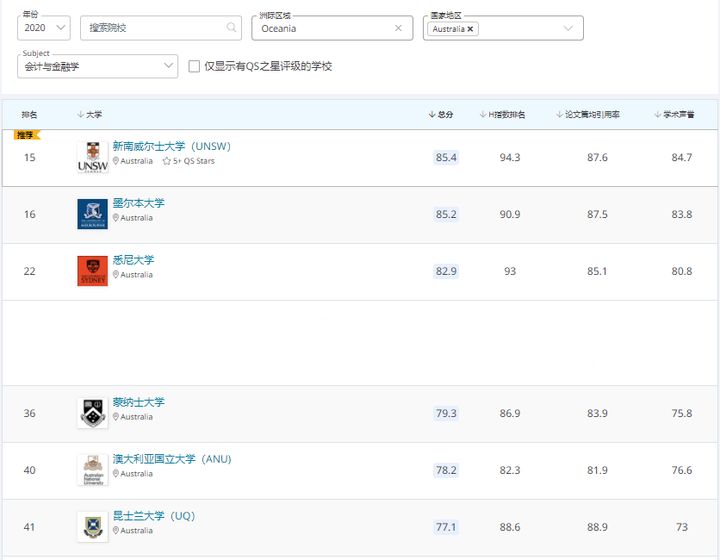Click the 蒙纳士大学 location pin icon

(x=116, y=417)
